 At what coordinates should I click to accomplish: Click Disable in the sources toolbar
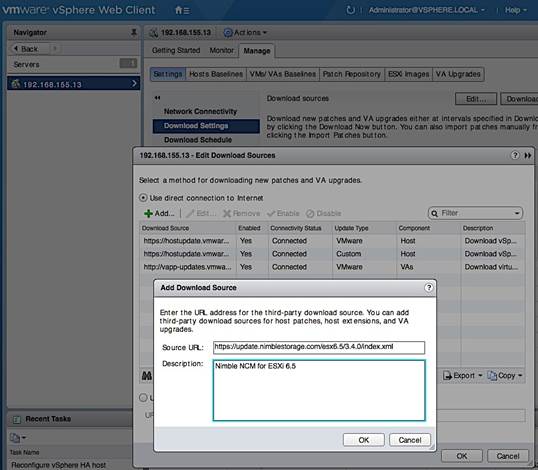point(324,213)
